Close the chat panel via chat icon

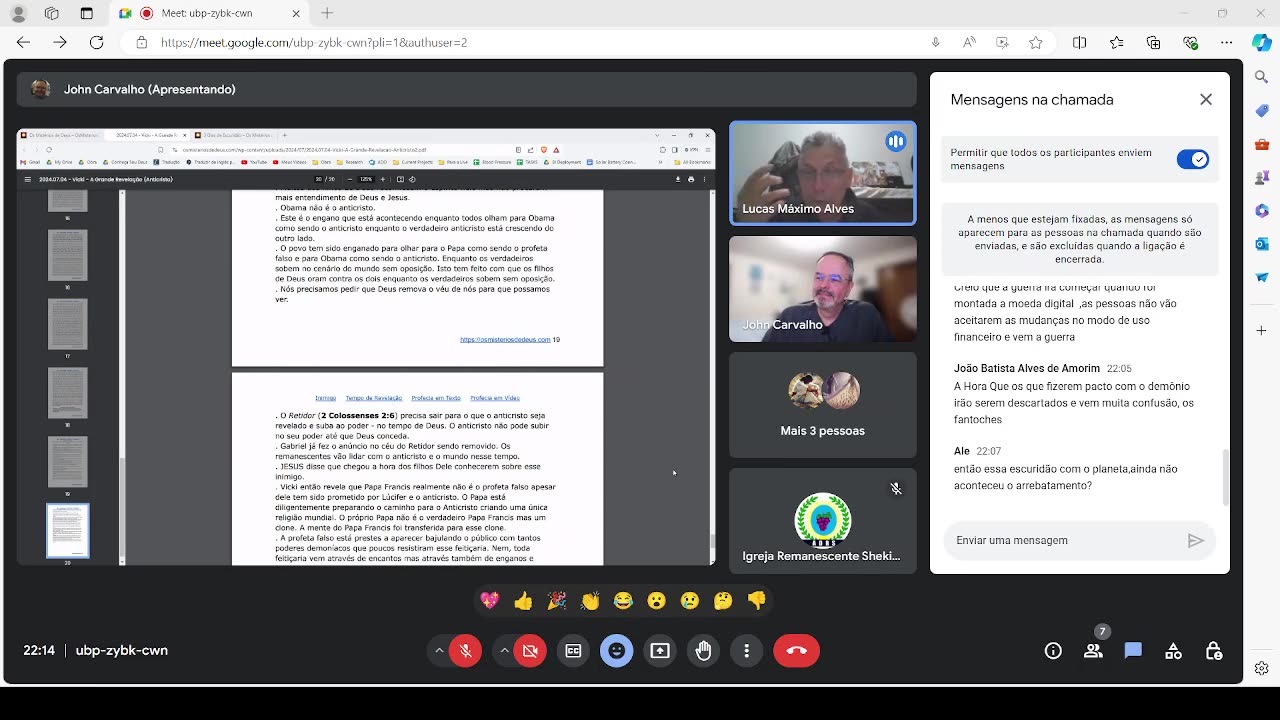[x=1133, y=651]
